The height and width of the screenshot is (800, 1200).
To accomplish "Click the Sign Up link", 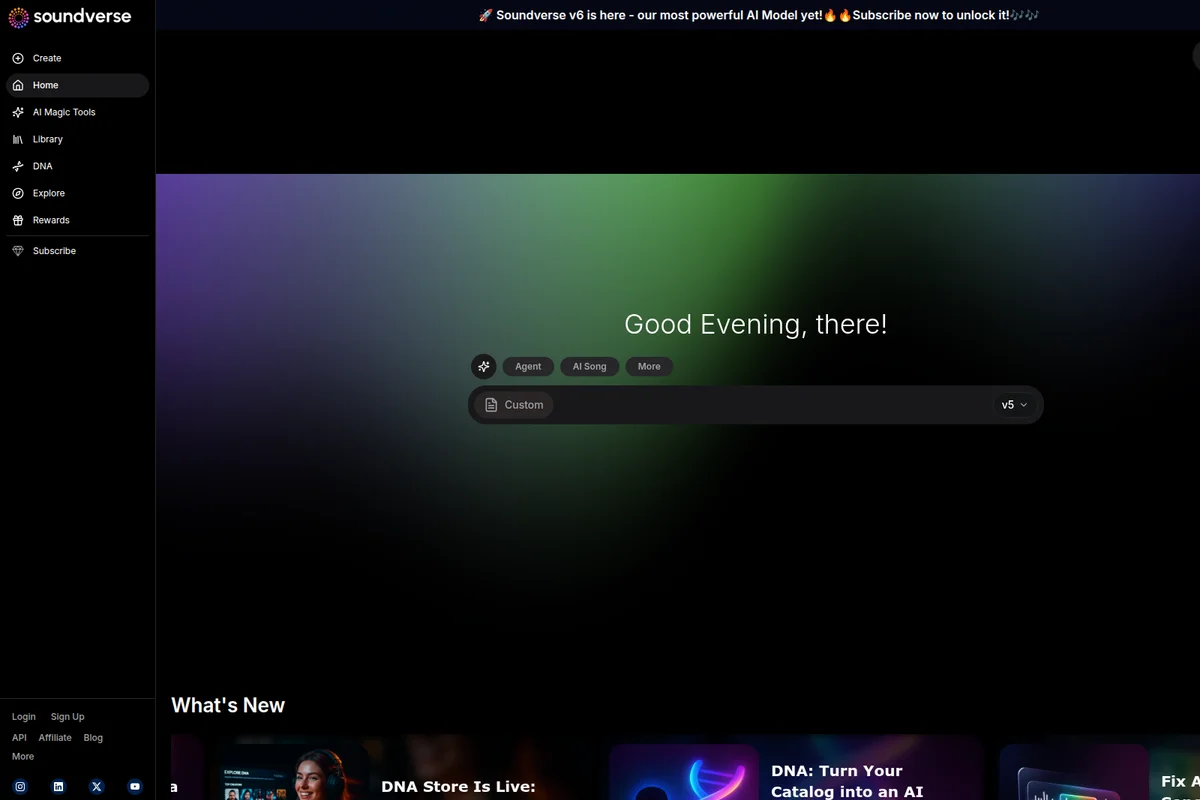I will (67, 716).
